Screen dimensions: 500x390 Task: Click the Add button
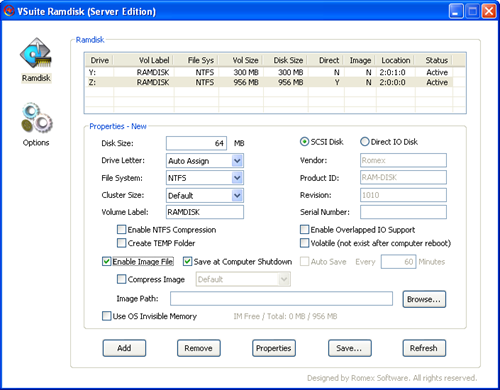(124, 348)
